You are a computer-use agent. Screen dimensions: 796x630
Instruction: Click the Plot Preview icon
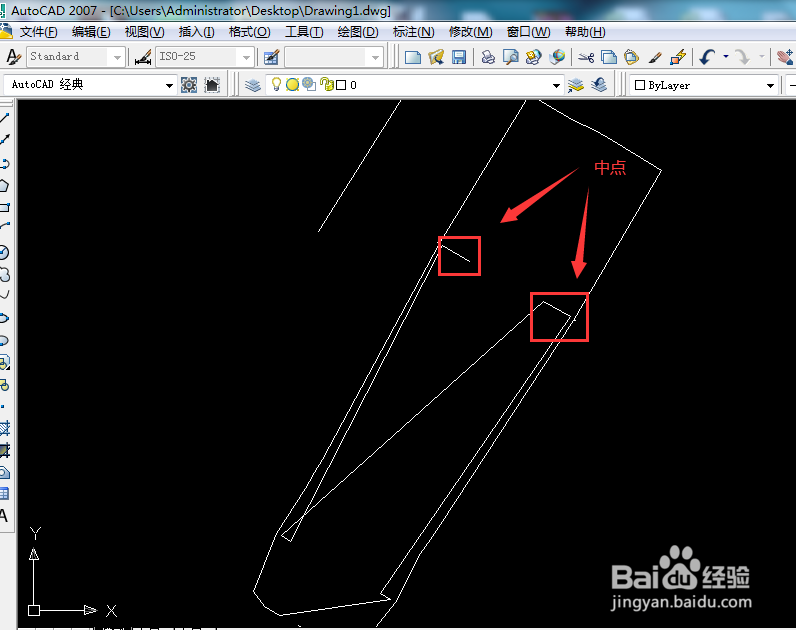[x=511, y=57]
